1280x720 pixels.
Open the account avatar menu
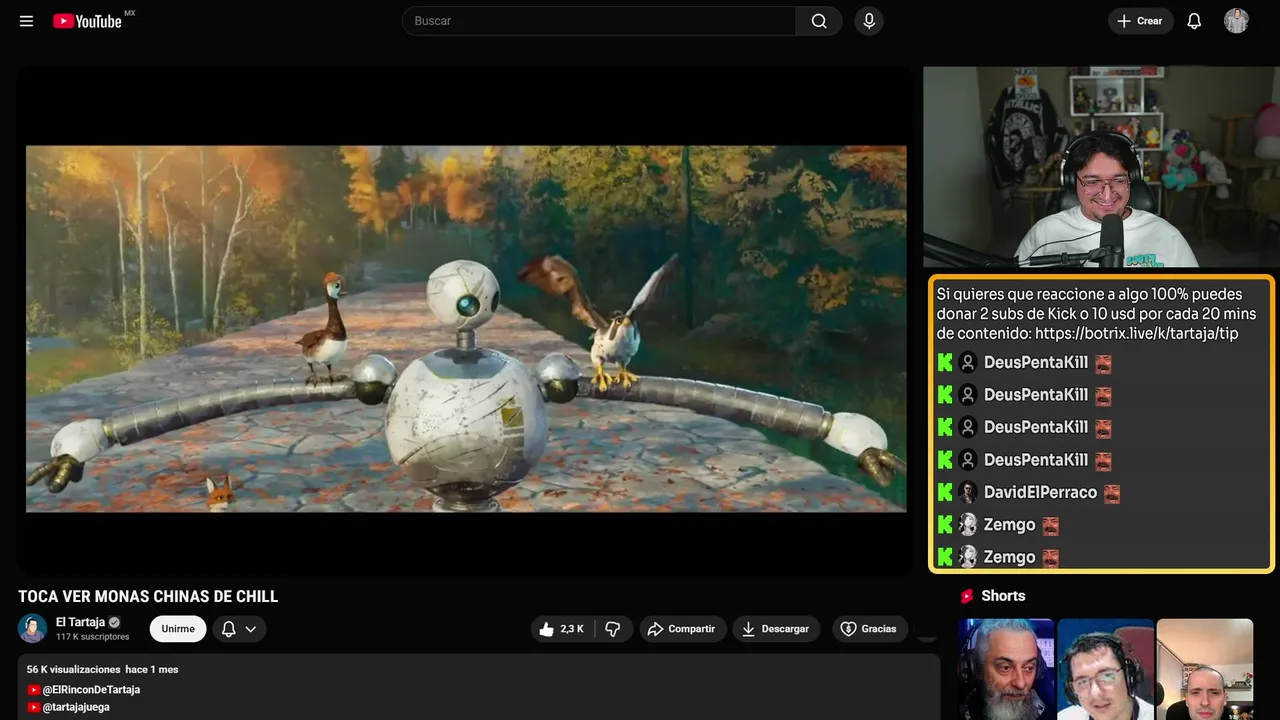coord(1236,21)
